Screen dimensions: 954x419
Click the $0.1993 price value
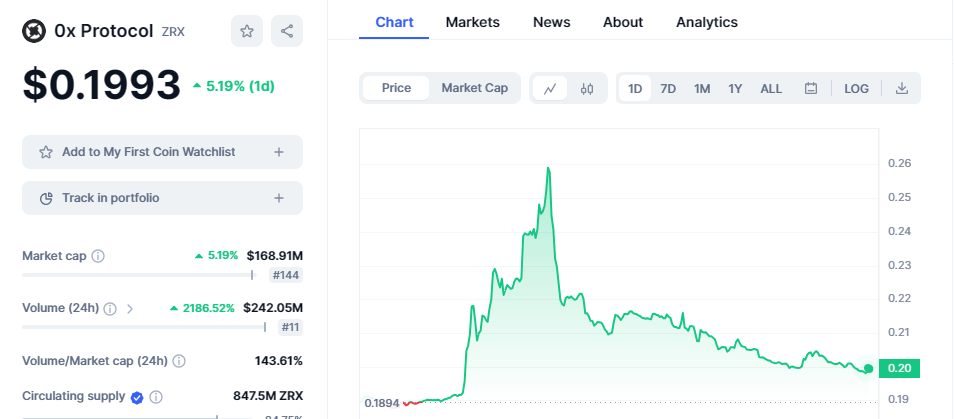click(x=102, y=85)
